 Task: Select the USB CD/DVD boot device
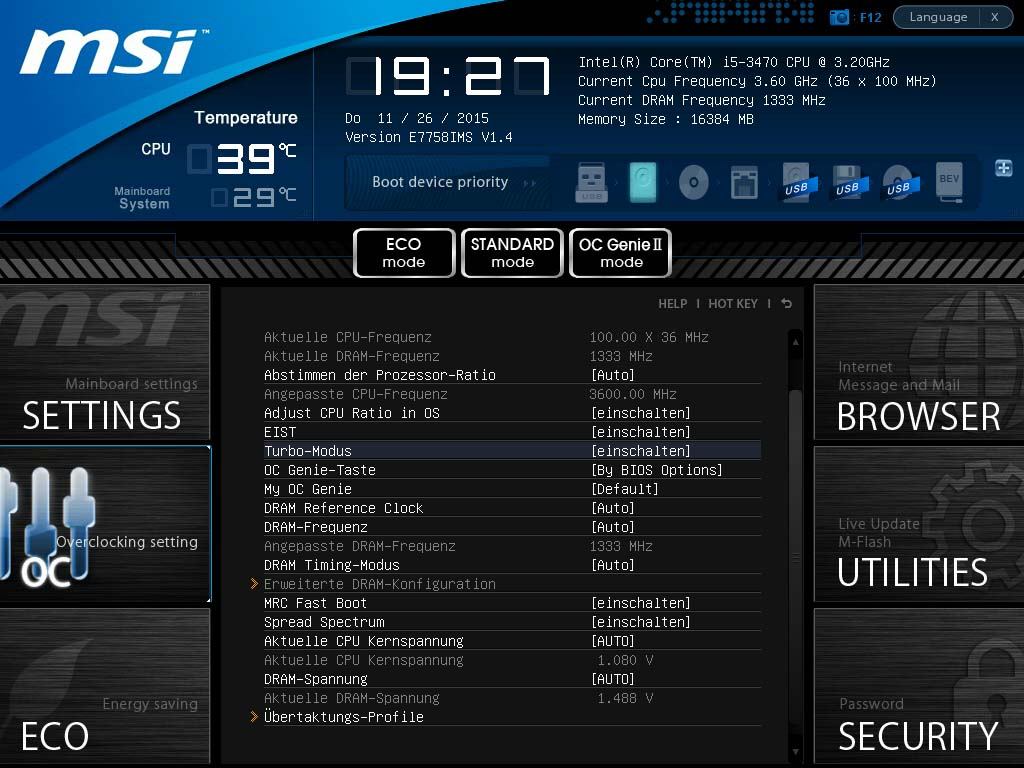(899, 182)
